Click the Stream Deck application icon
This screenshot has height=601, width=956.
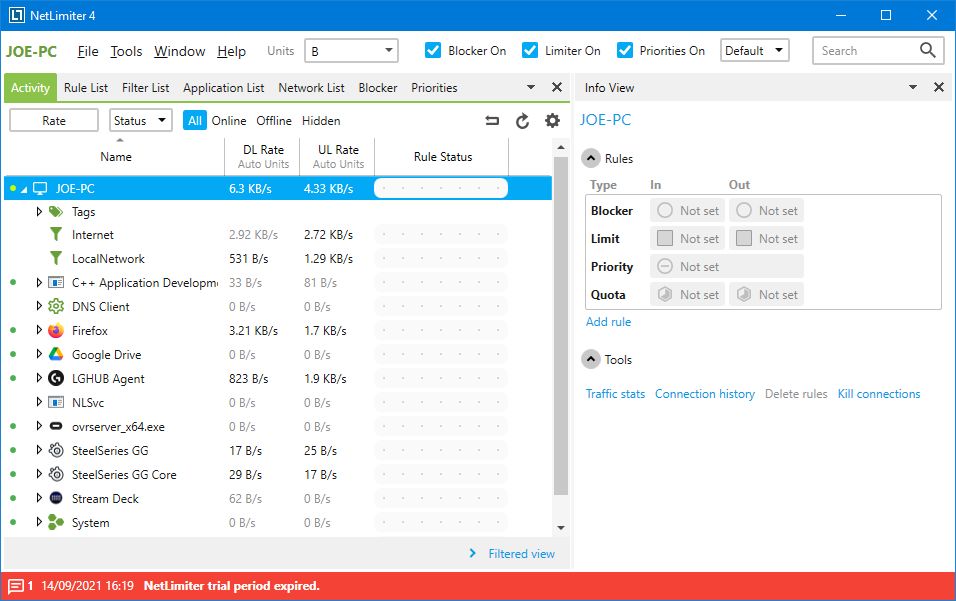pos(56,498)
